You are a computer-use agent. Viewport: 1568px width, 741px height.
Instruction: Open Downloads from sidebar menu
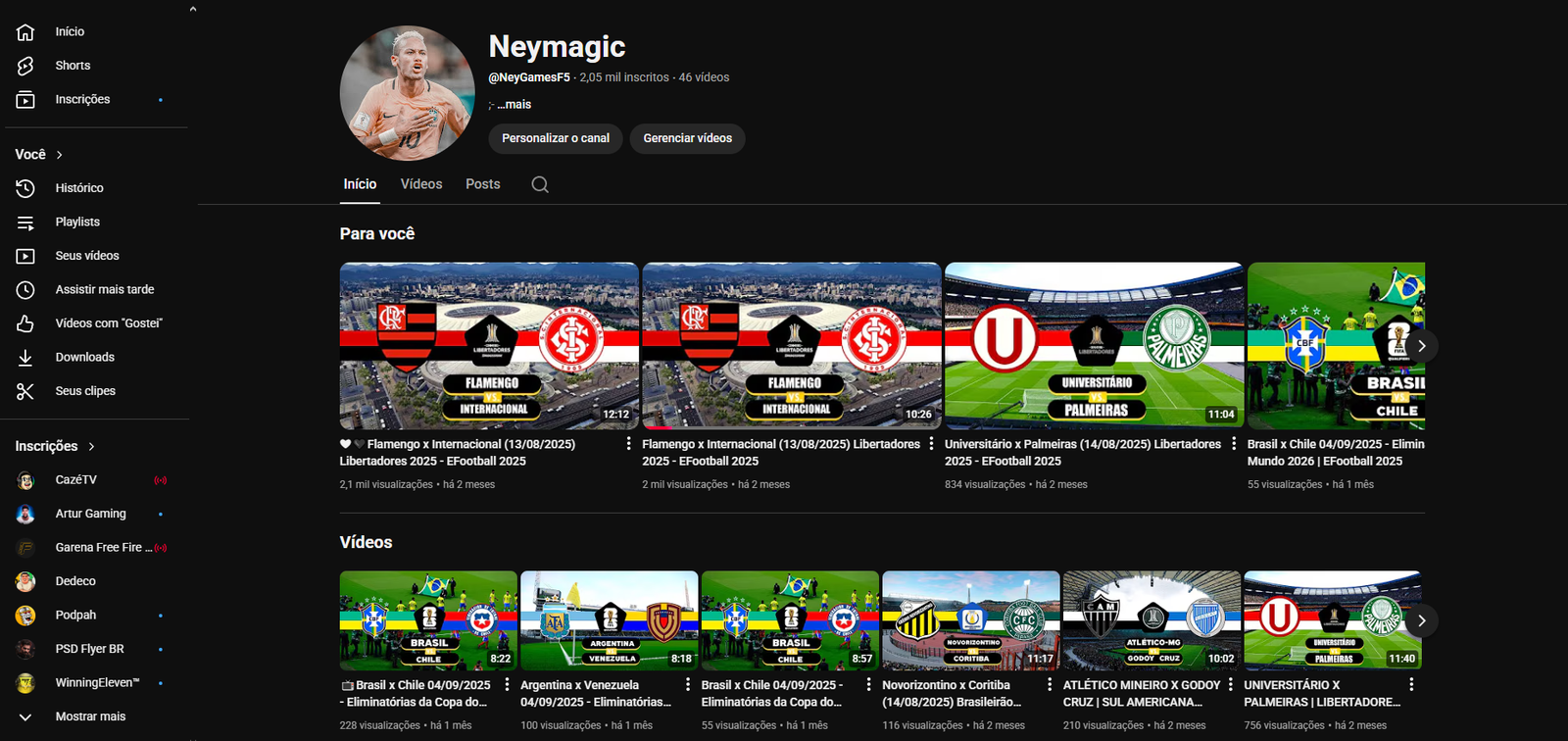[85, 358]
